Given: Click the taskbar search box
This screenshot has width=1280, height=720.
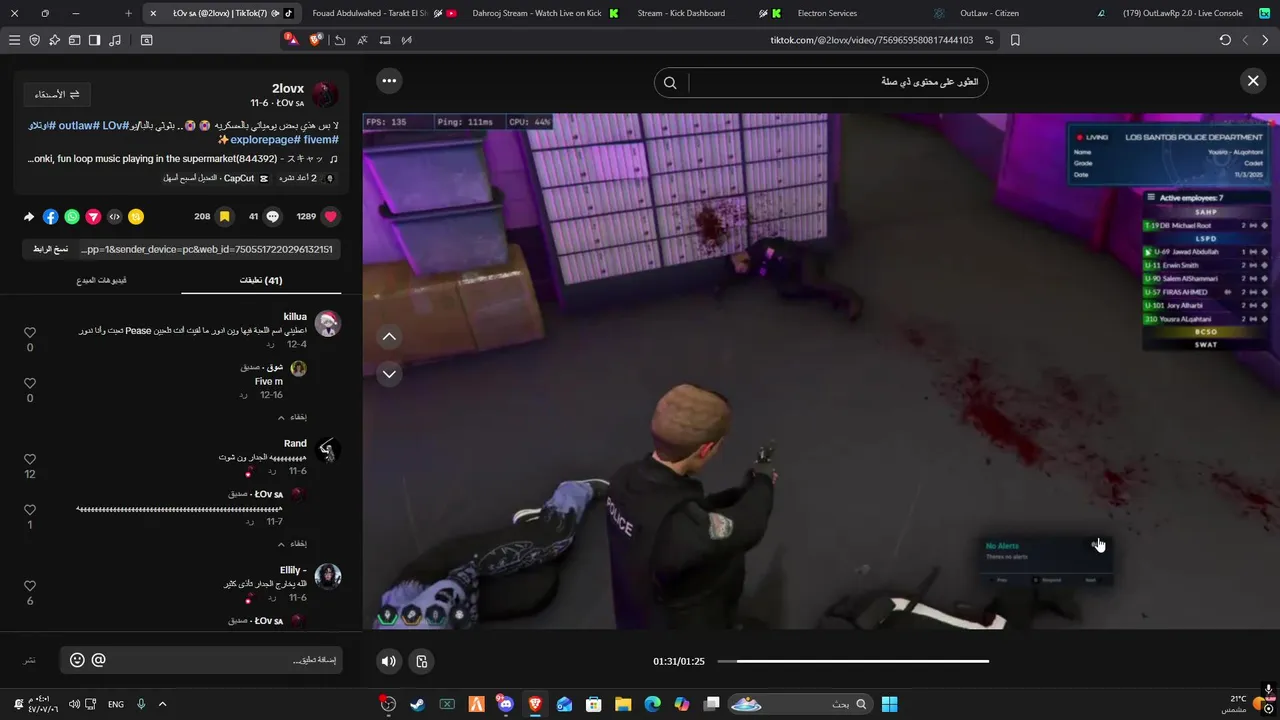Looking at the screenshot, I should pos(800,704).
